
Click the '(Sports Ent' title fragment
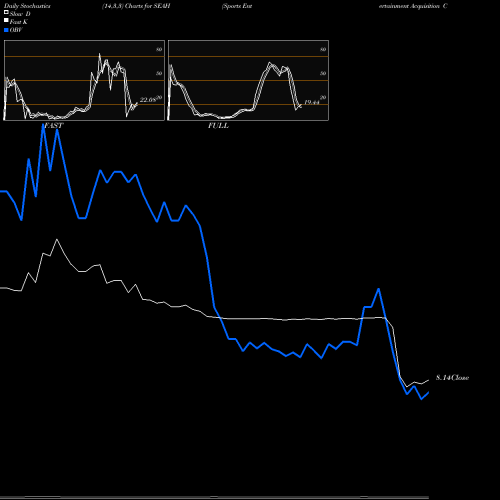click(x=237, y=6)
